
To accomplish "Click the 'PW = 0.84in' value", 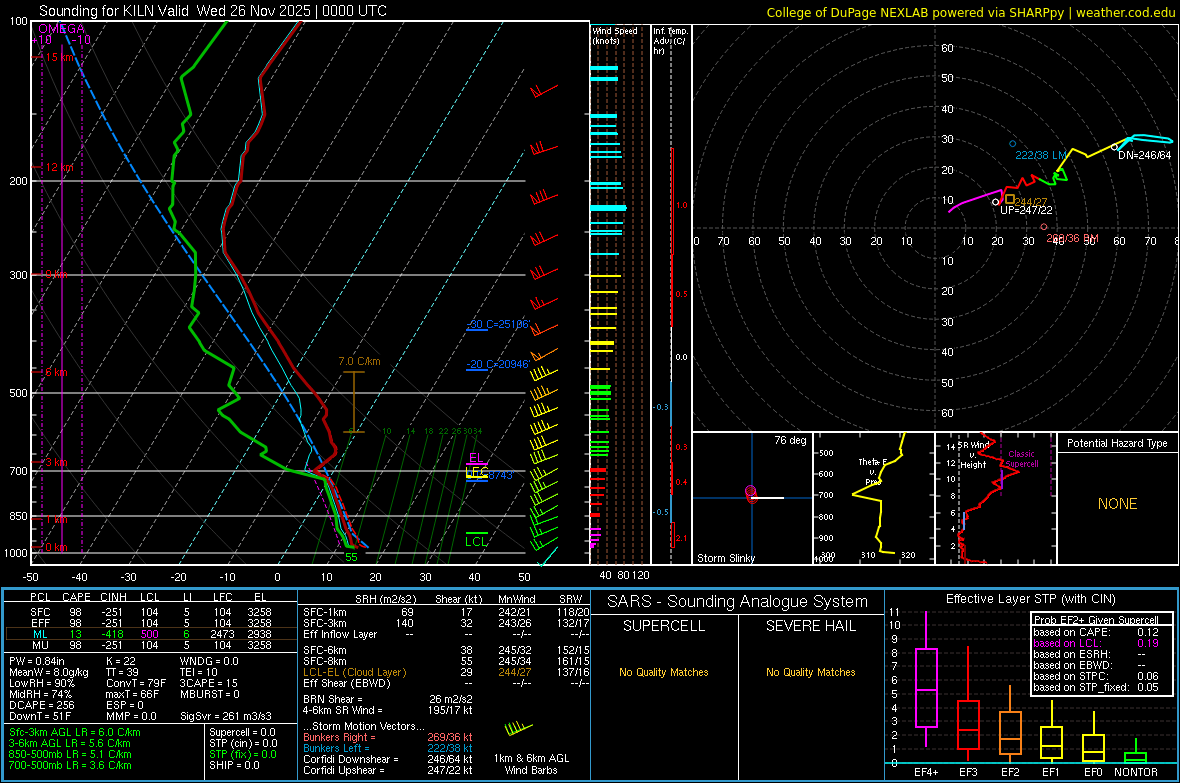I will (38, 661).
